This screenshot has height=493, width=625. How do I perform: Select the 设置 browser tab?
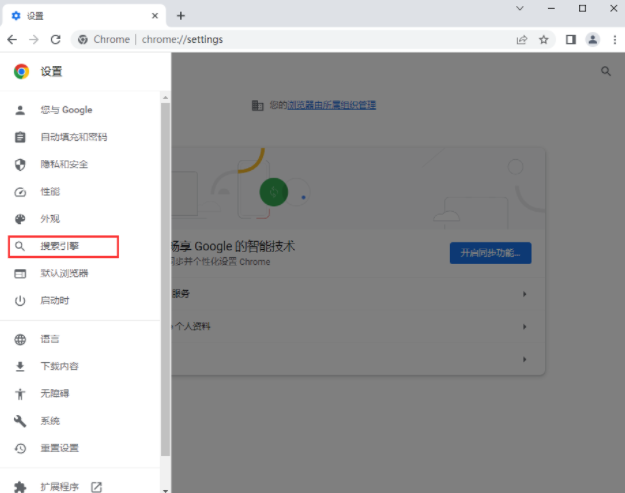(x=84, y=16)
